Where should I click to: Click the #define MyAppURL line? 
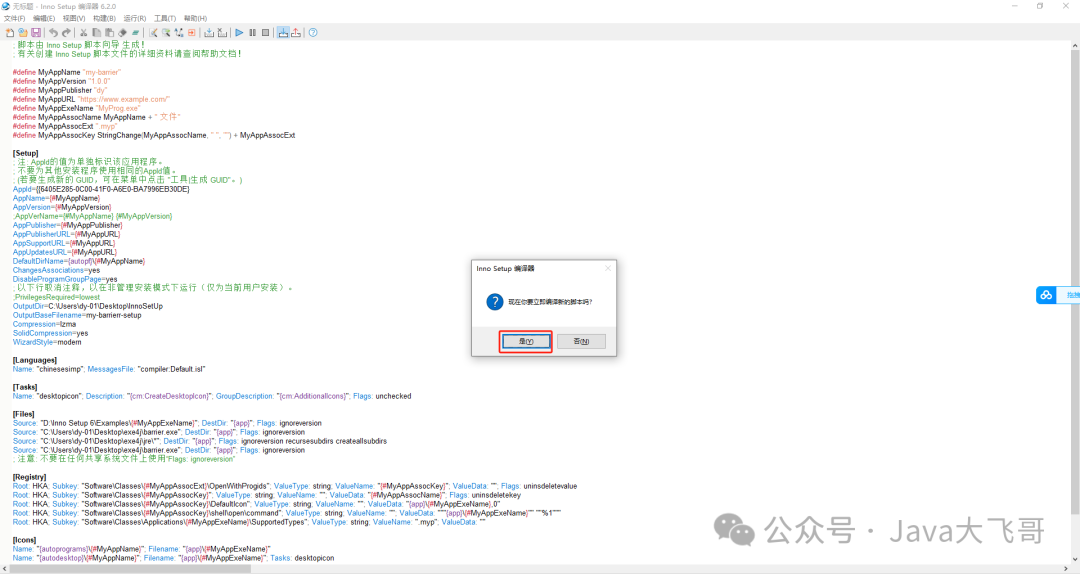(91, 99)
